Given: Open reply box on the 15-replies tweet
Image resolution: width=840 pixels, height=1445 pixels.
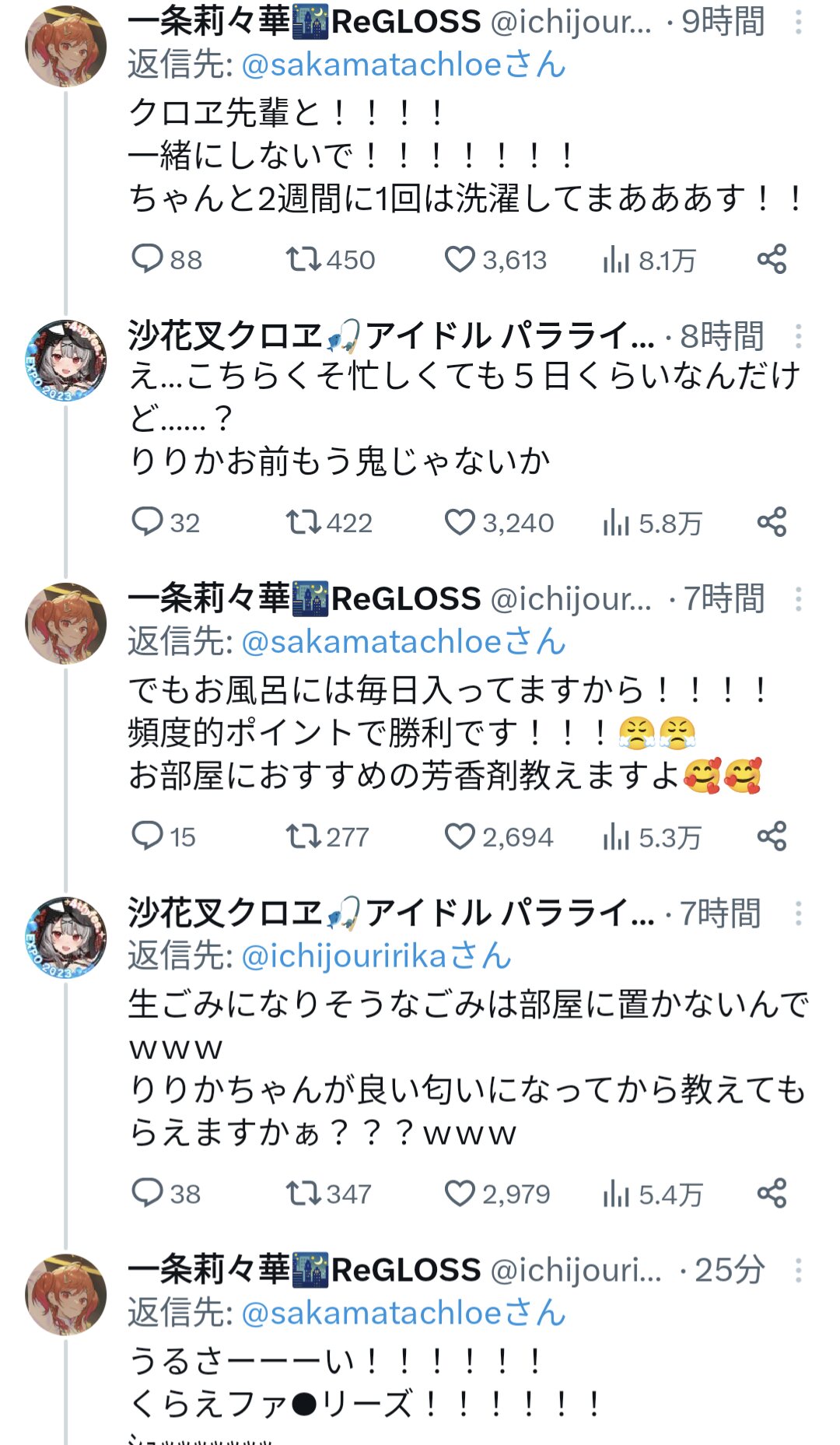Looking at the screenshot, I should (x=147, y=836).
